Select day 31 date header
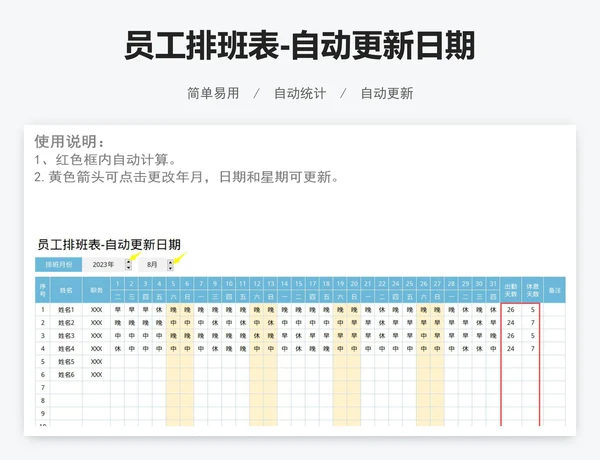This screenshot has height=460, width=600. (493, 284)
